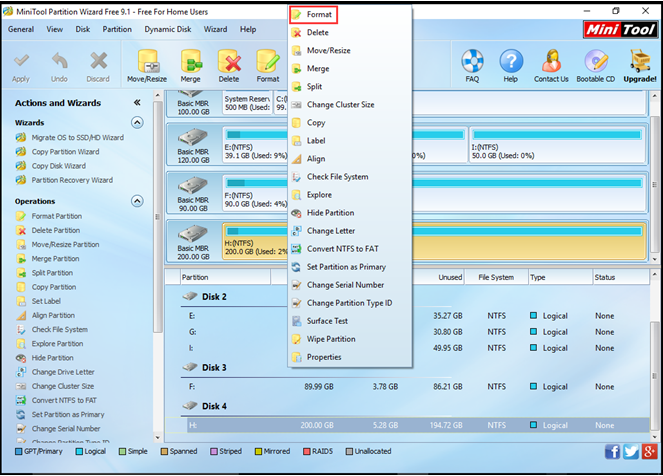Click Delete Partition in Operations list
The height and width of the screenshot is (476, 663).
48,230
